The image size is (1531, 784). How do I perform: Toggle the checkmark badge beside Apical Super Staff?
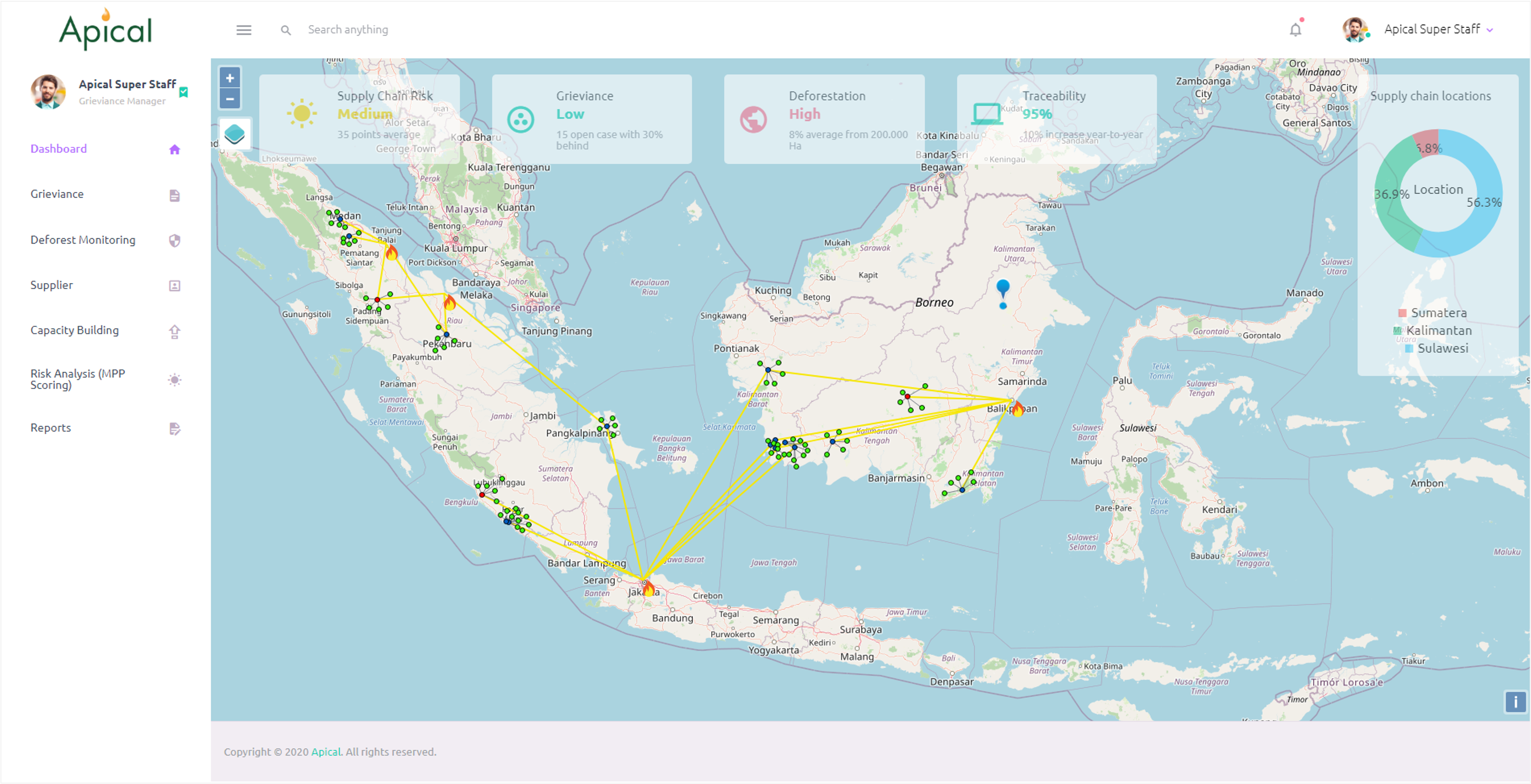tap(184, 92)
